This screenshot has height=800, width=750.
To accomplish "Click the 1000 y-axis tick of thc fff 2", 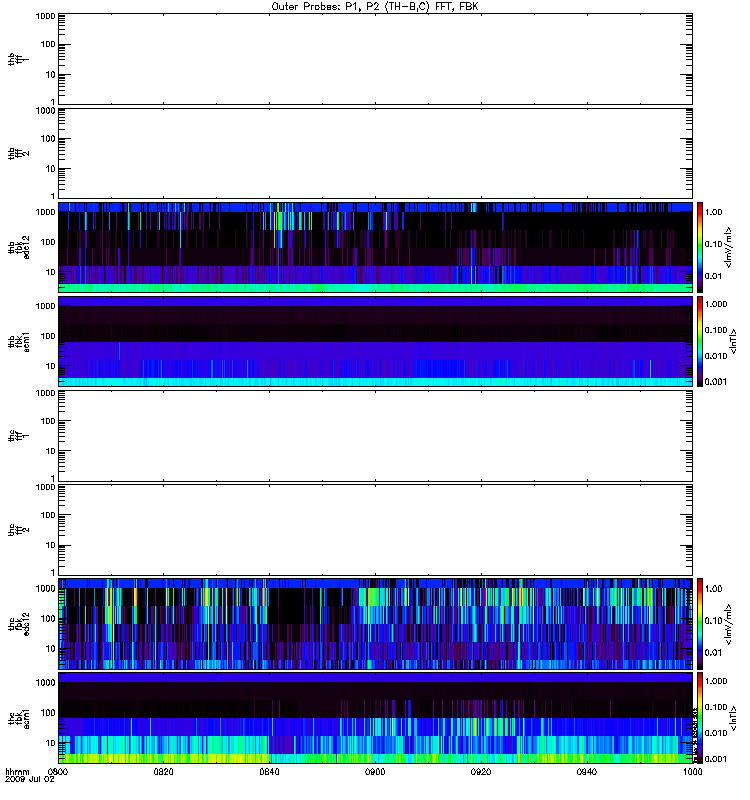I will point(45,487).
